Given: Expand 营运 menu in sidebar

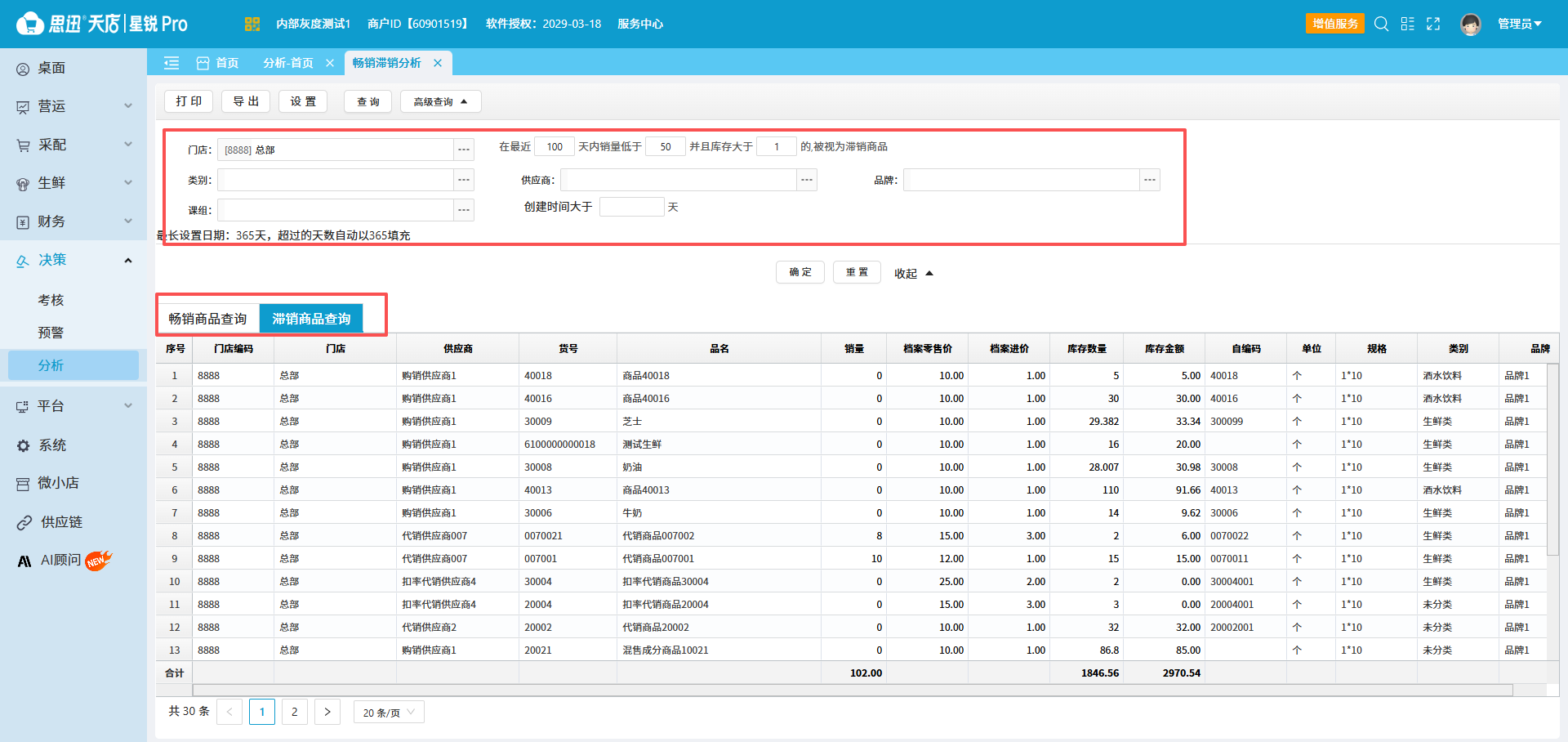Looking at the screenshot, I should point(73,106).
